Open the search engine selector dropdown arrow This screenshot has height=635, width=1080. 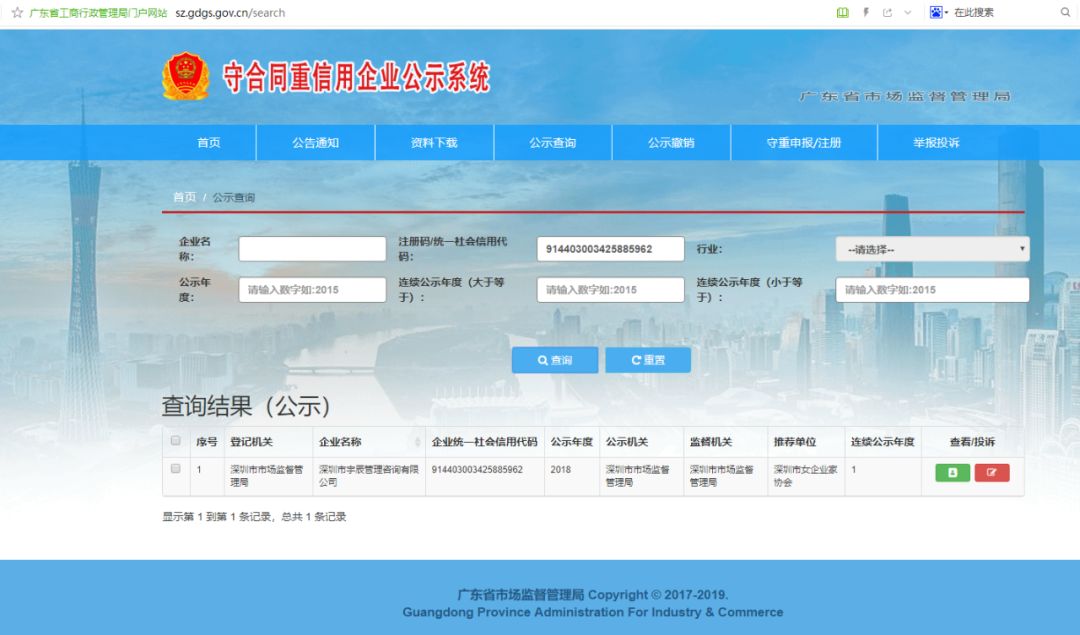pos(948,12)
